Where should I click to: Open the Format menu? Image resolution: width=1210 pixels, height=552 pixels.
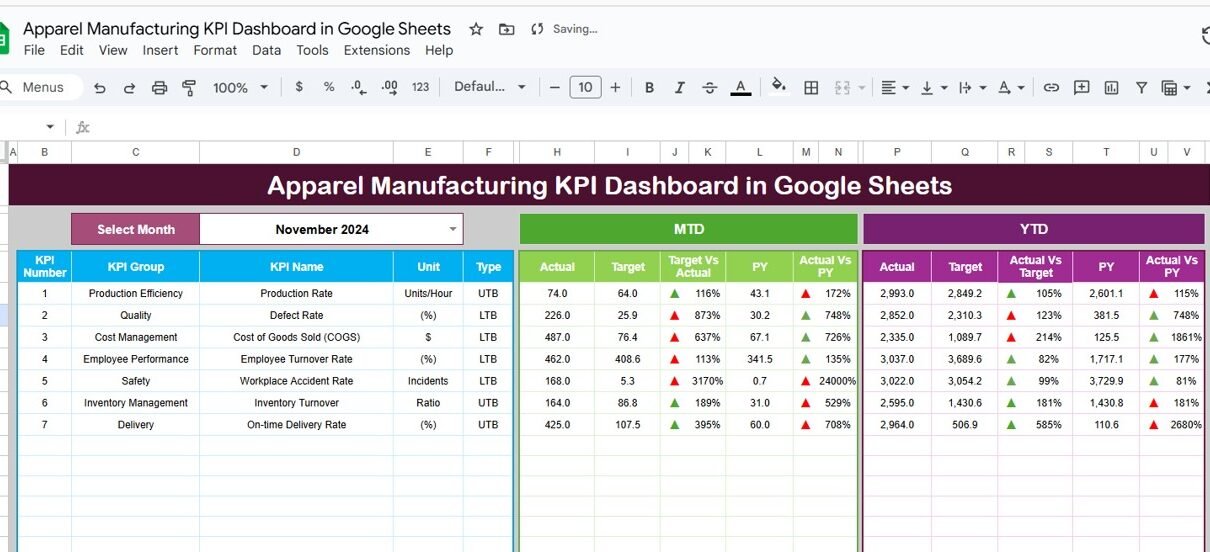(215, 50)
